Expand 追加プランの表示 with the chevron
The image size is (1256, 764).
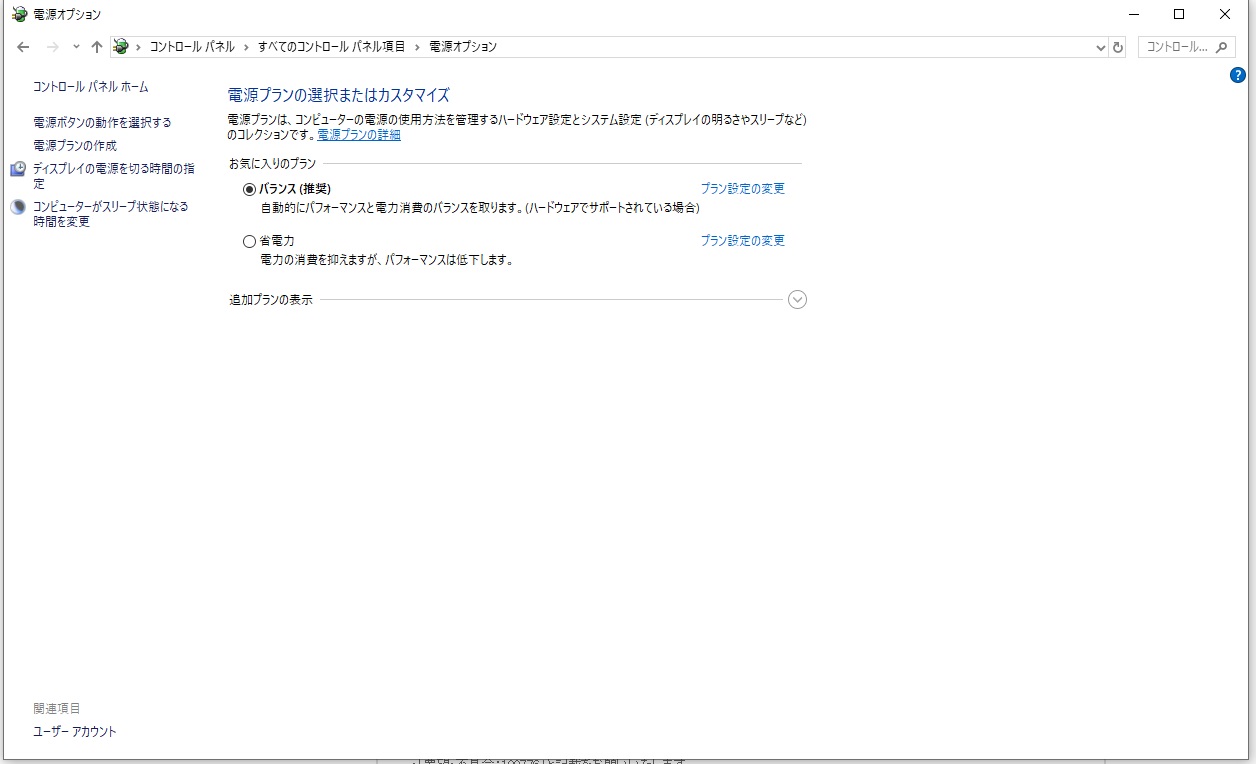tap(797, 300)
